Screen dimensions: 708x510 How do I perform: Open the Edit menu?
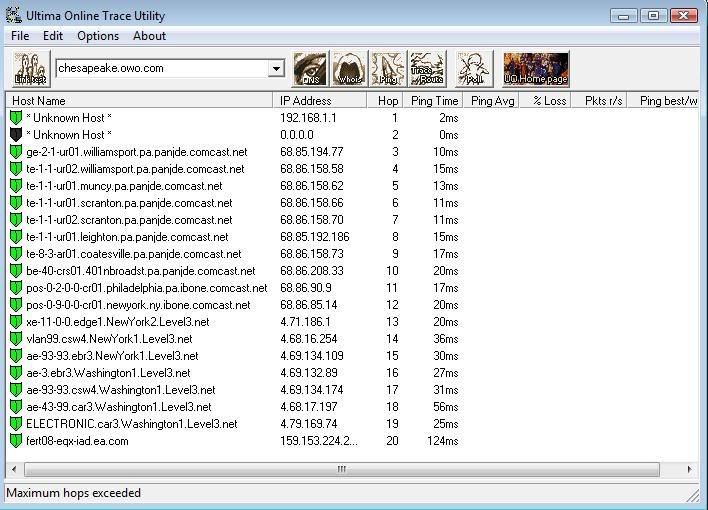pyautogui.click(x=53, y=36)
